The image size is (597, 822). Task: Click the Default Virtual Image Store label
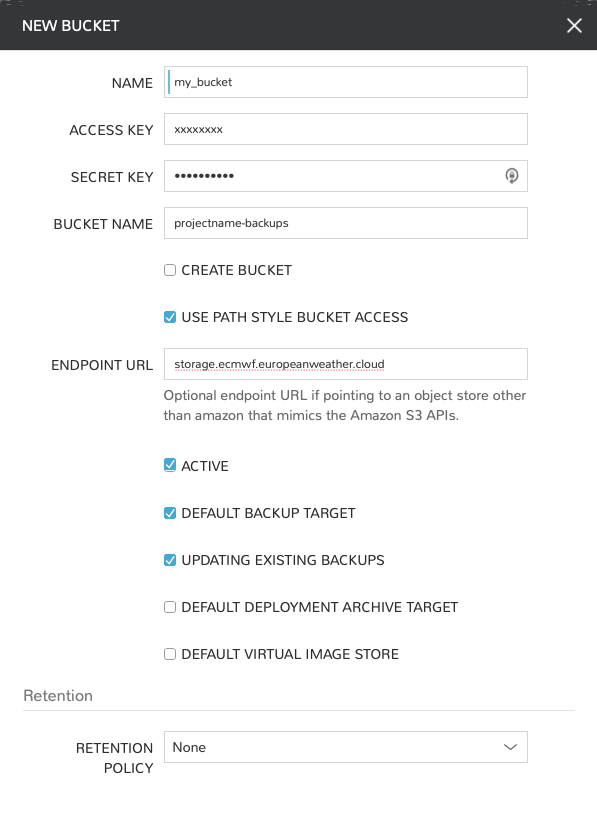pos(290,654)
